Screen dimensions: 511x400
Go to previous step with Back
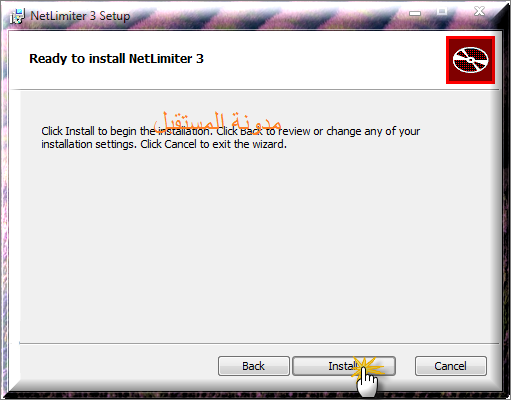click(x=254, y=366)
